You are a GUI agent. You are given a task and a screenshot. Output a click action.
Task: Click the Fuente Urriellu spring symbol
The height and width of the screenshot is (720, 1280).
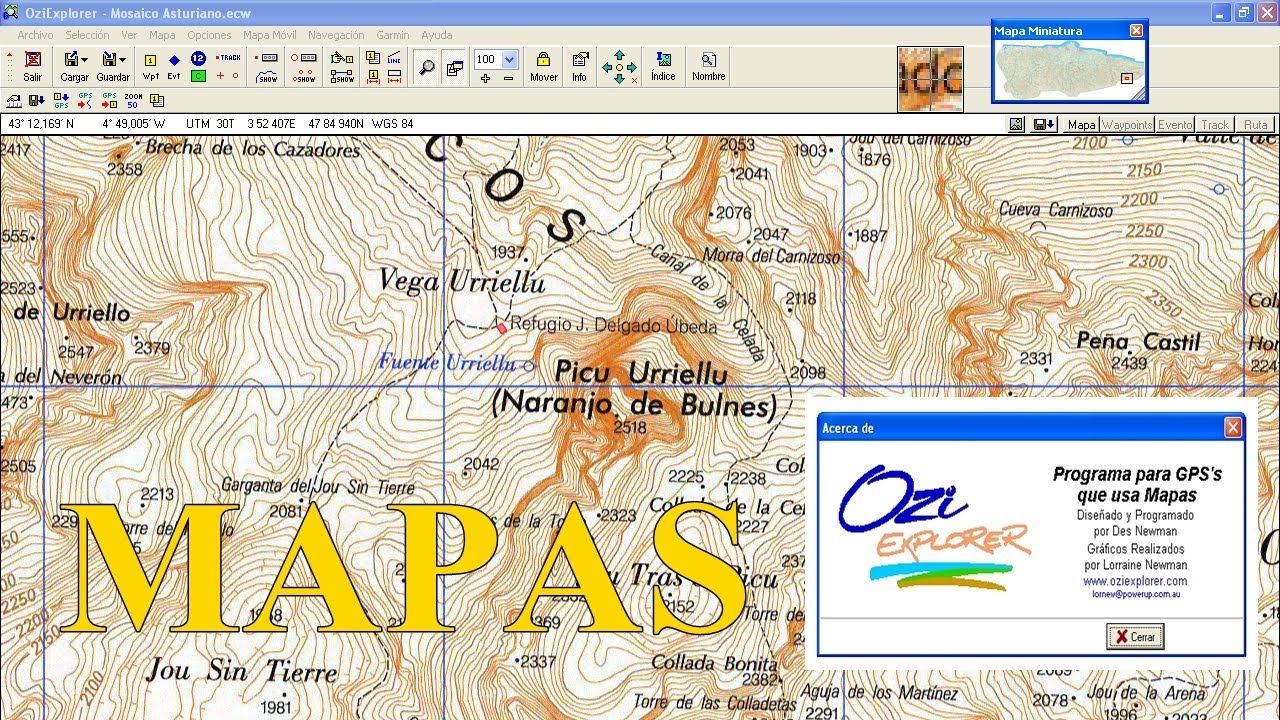[529, 366]
